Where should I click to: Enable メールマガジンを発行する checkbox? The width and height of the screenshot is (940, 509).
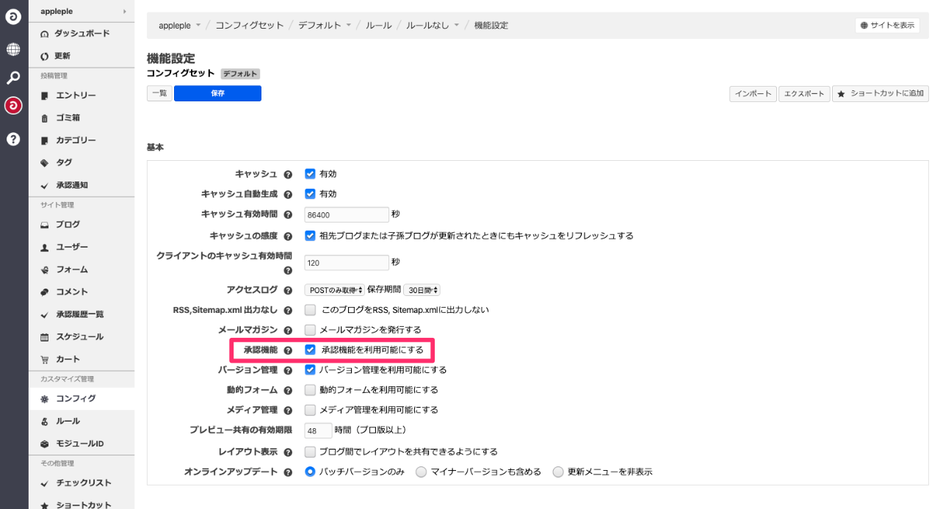click(x=310, y=329)
